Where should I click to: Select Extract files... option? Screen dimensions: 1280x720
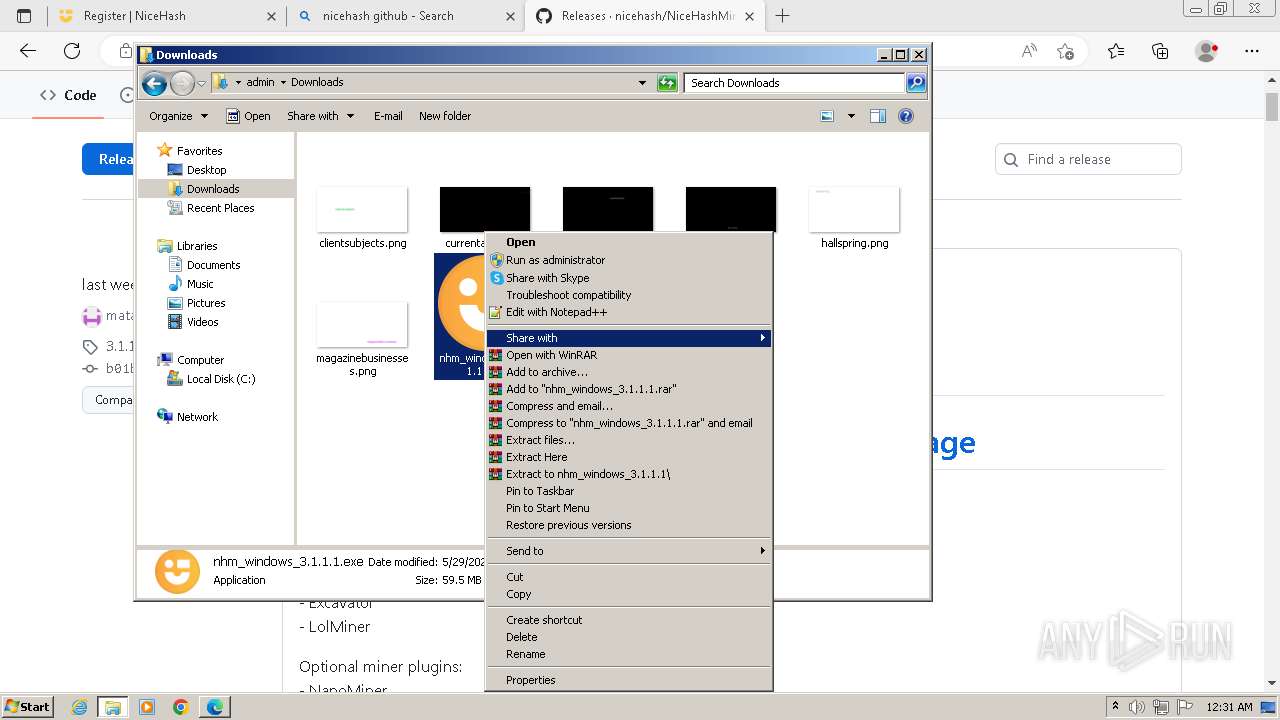629,440
